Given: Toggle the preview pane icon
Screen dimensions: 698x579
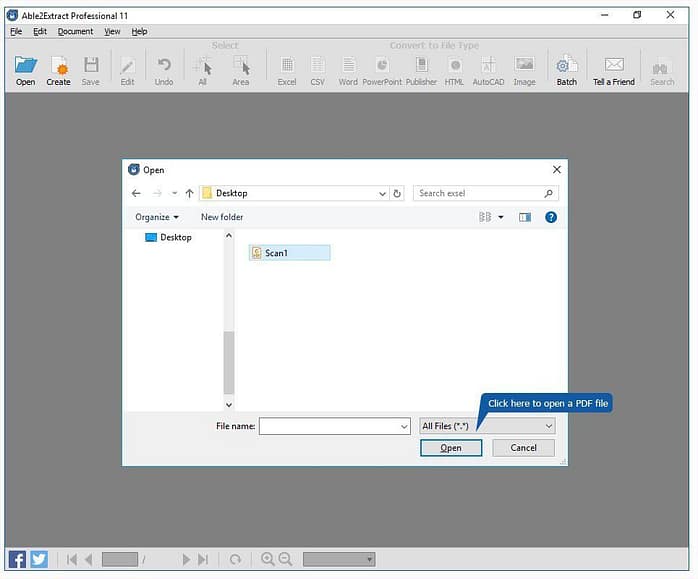Looking at the screenshot, I should (525, 217).
